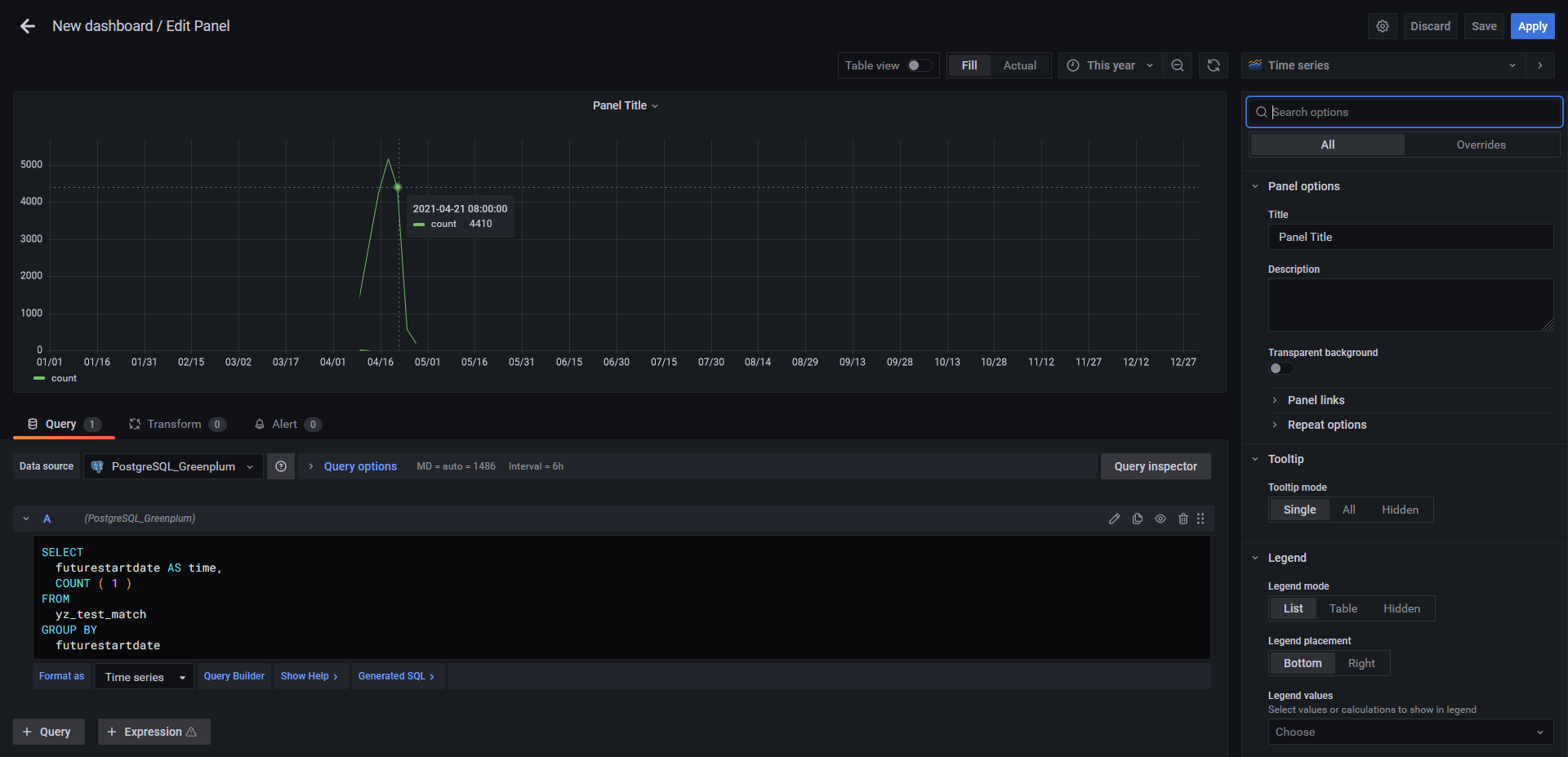The image size is (1568, 757).
Task: Open dashboard settings gear icon
Action: click(x=1382, y=26)
